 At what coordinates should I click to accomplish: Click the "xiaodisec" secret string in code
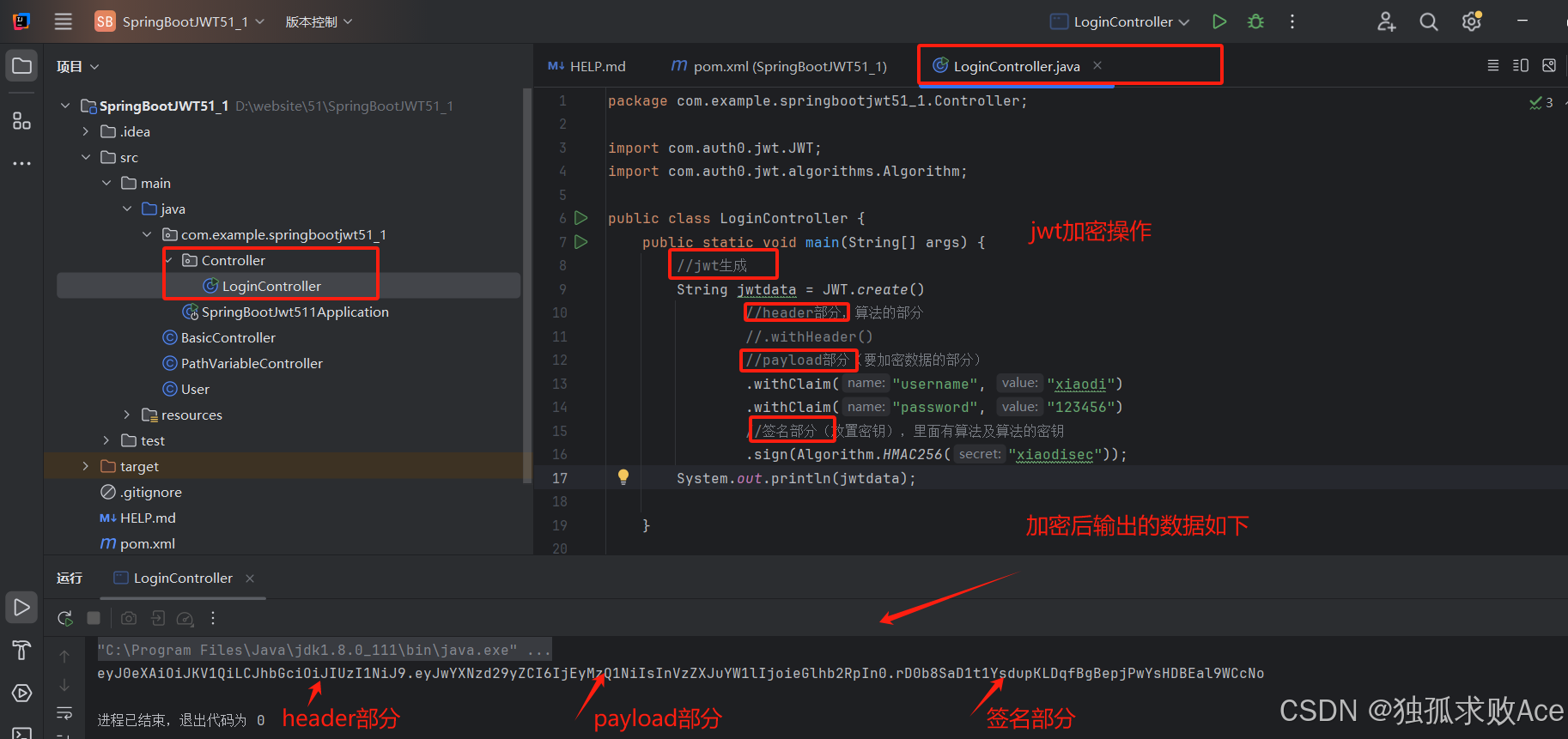point(1054,454)
